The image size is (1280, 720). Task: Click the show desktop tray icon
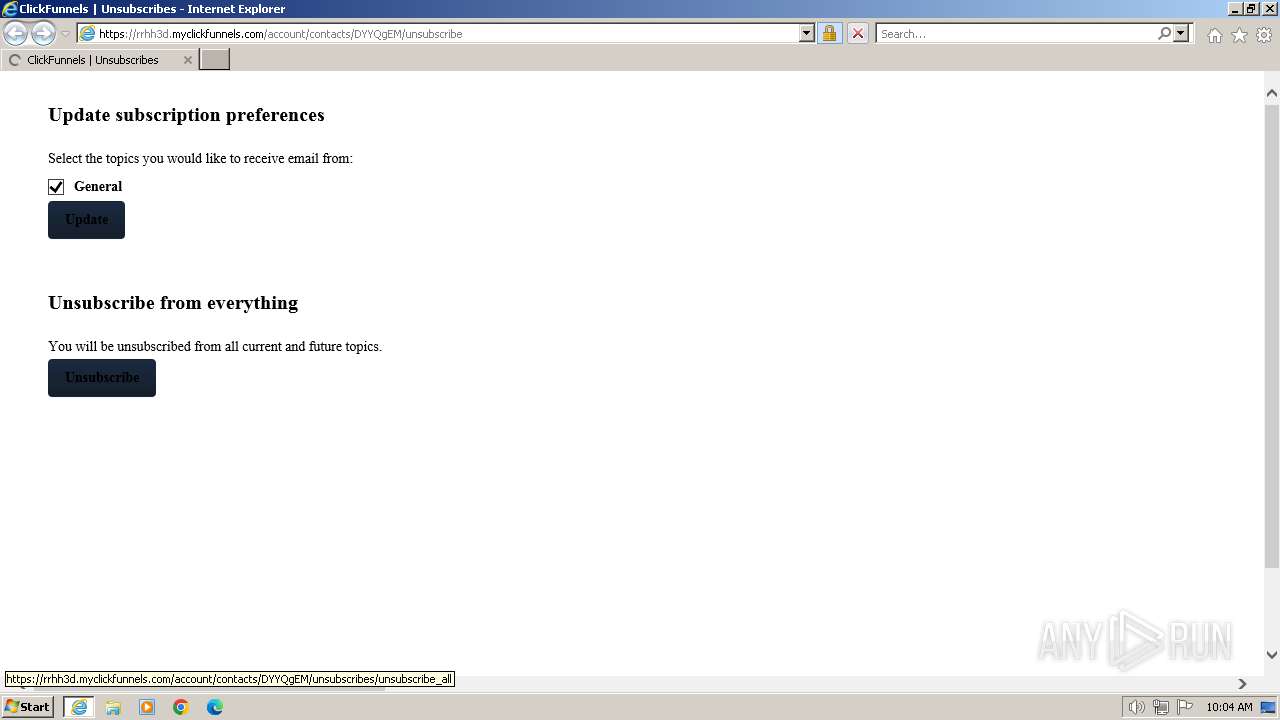(x=1268, y=707)
